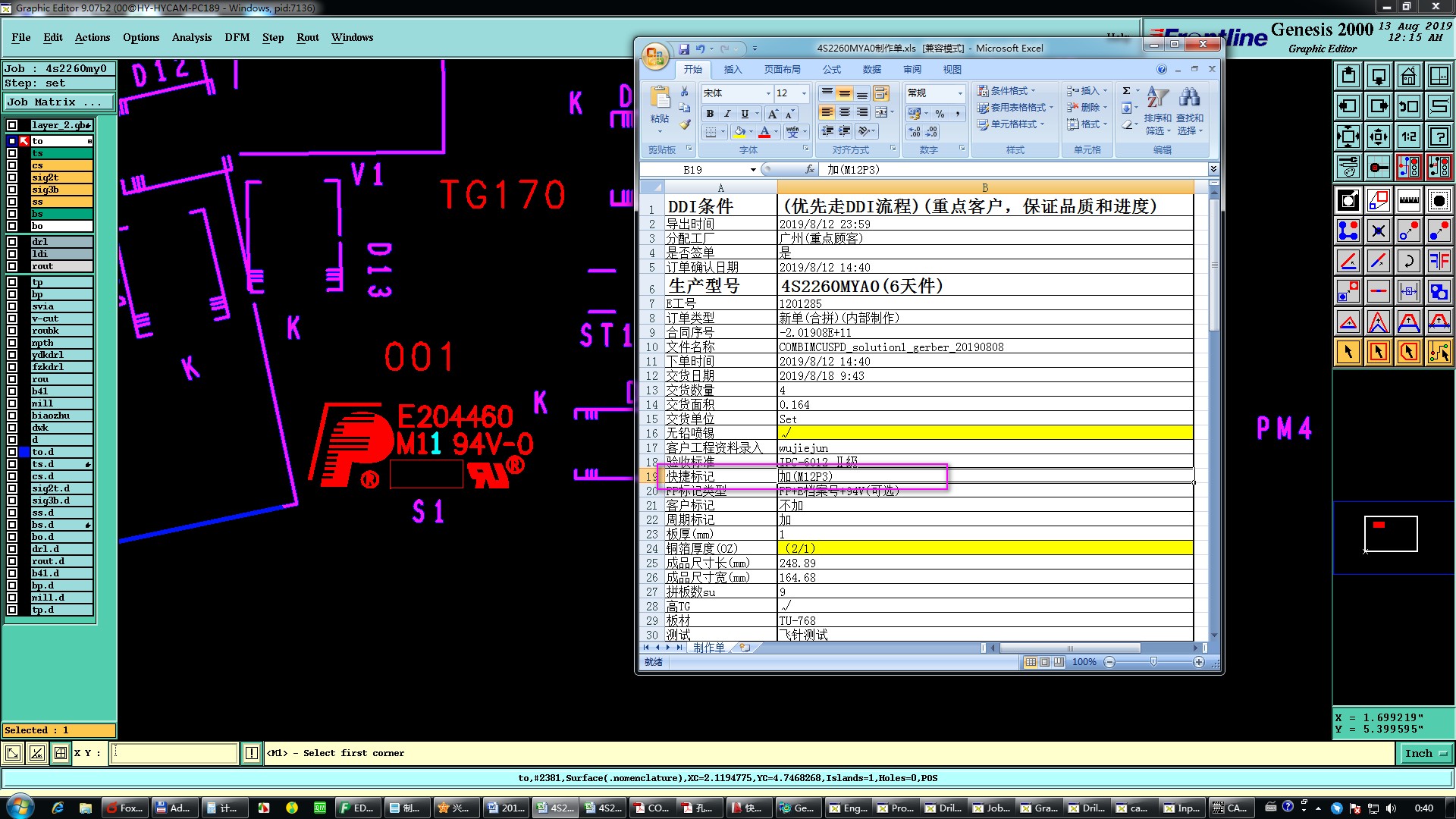The image size is (1456, 819).
Task: Click the 1:2 zoom scale icon
Action: 1408,136
